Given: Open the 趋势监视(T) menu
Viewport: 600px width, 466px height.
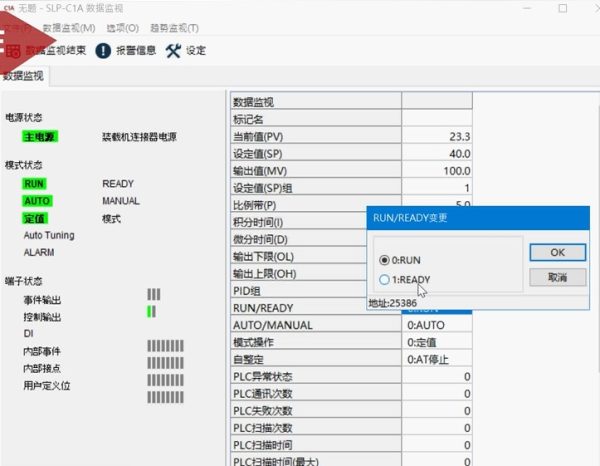Looking at the screenshot, I should click(x=174, y=27).
